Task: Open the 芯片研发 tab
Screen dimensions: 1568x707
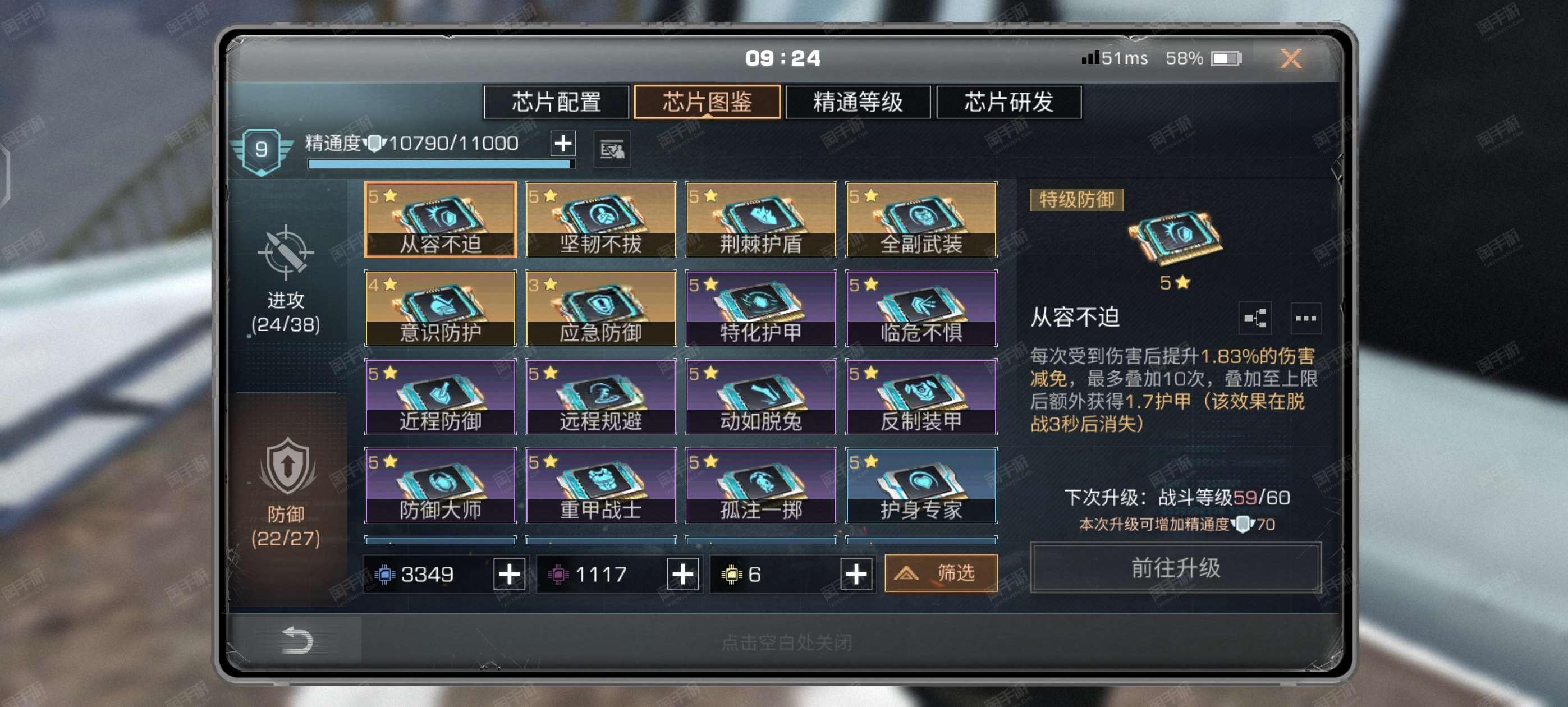Action: click(x=1008, y=102)
